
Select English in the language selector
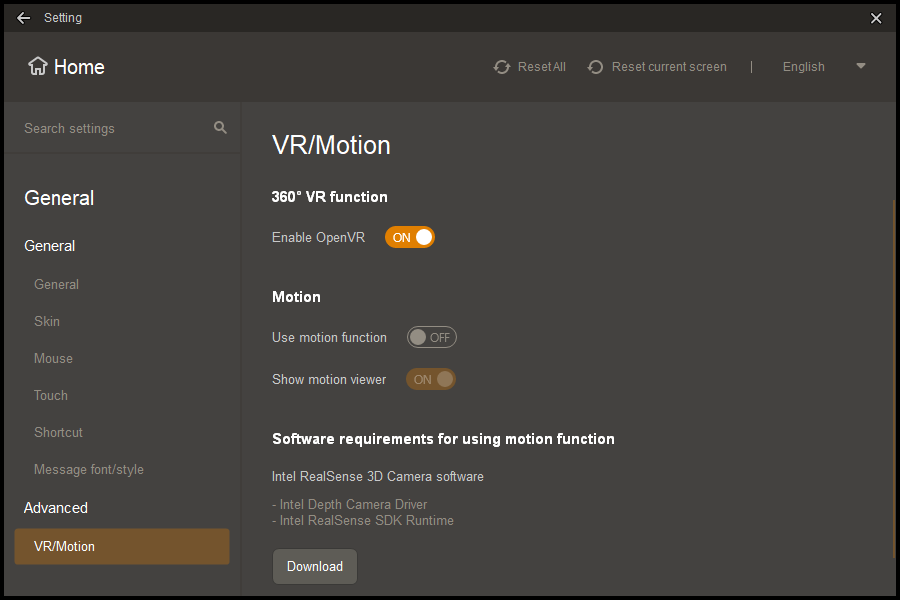803,67
